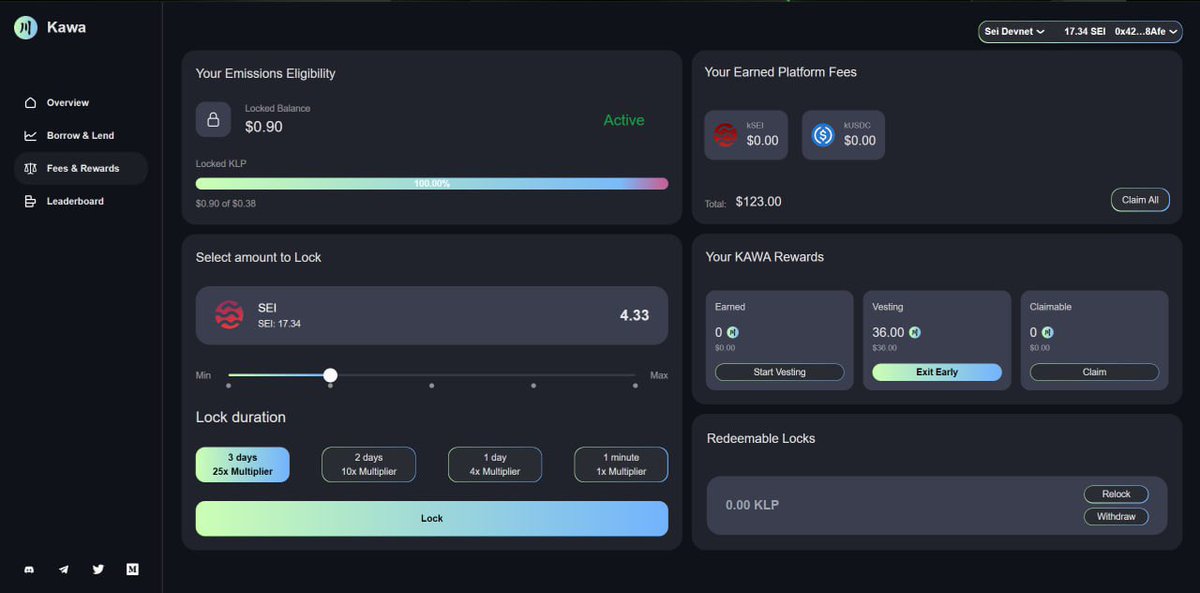Click the Exit Early button
The height and width of the screenshot is (593, 1200).
click(937, 372)
